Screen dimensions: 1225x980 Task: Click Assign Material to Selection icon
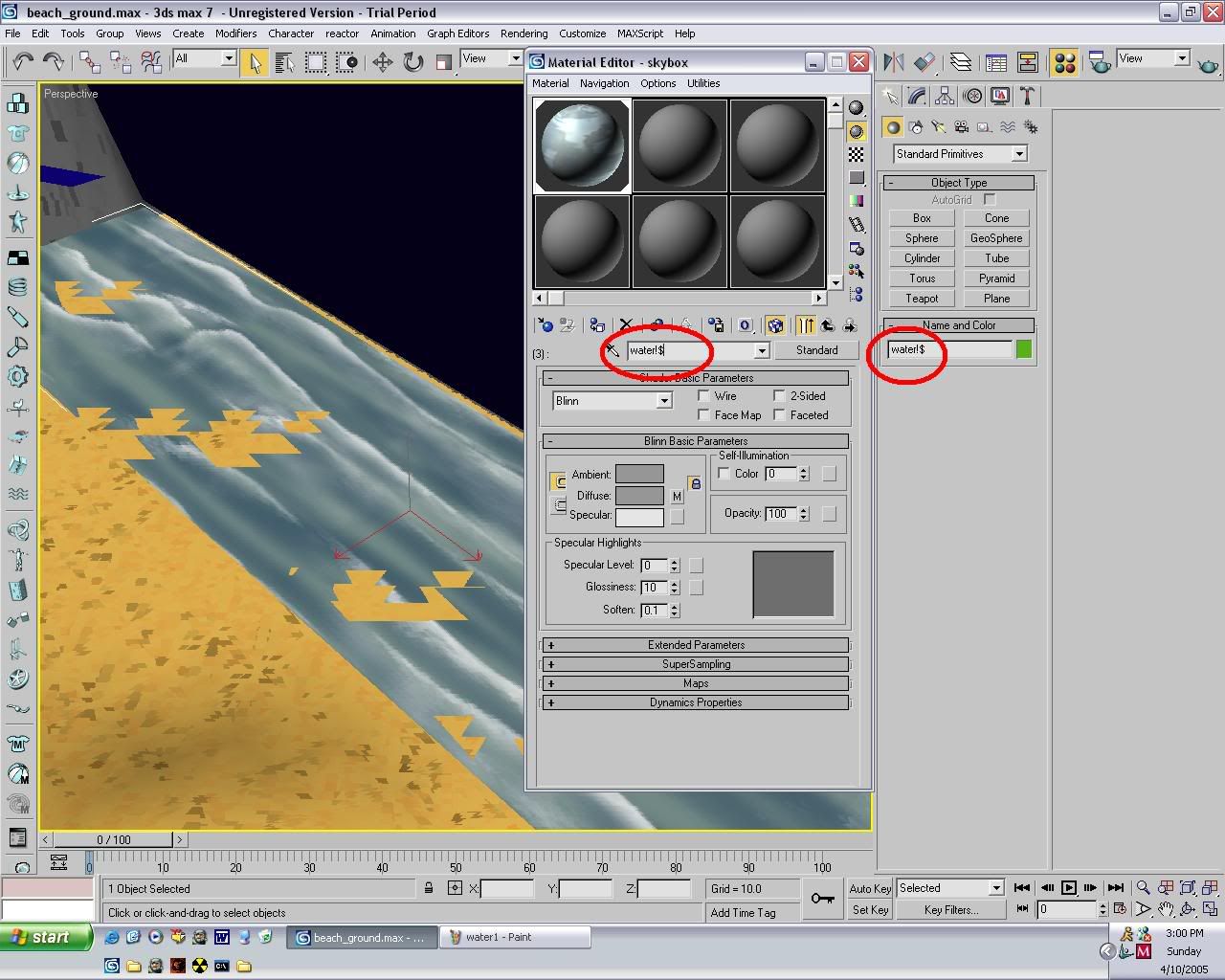coord(597,325)
